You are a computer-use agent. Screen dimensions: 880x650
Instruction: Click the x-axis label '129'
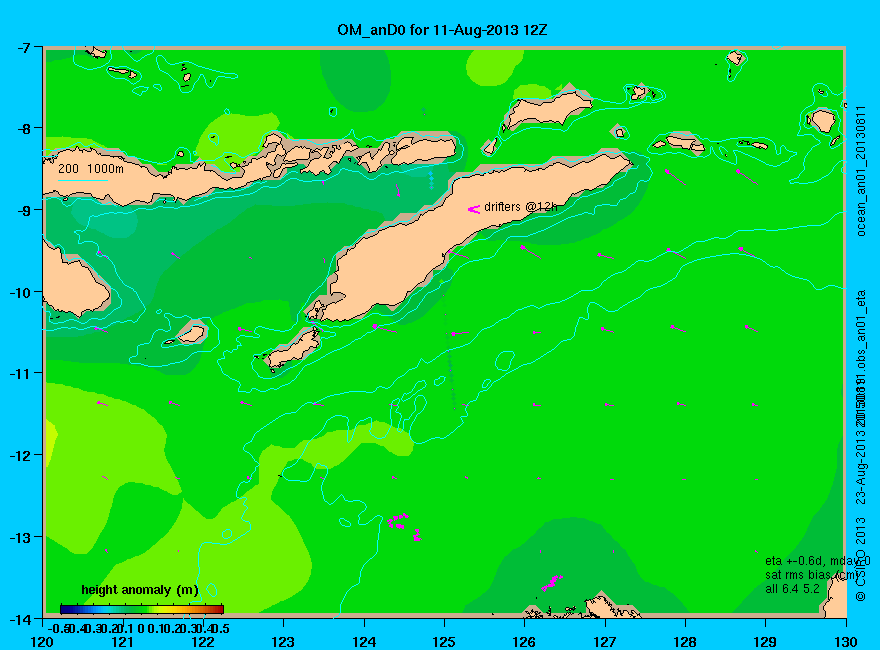click(766, 642)
